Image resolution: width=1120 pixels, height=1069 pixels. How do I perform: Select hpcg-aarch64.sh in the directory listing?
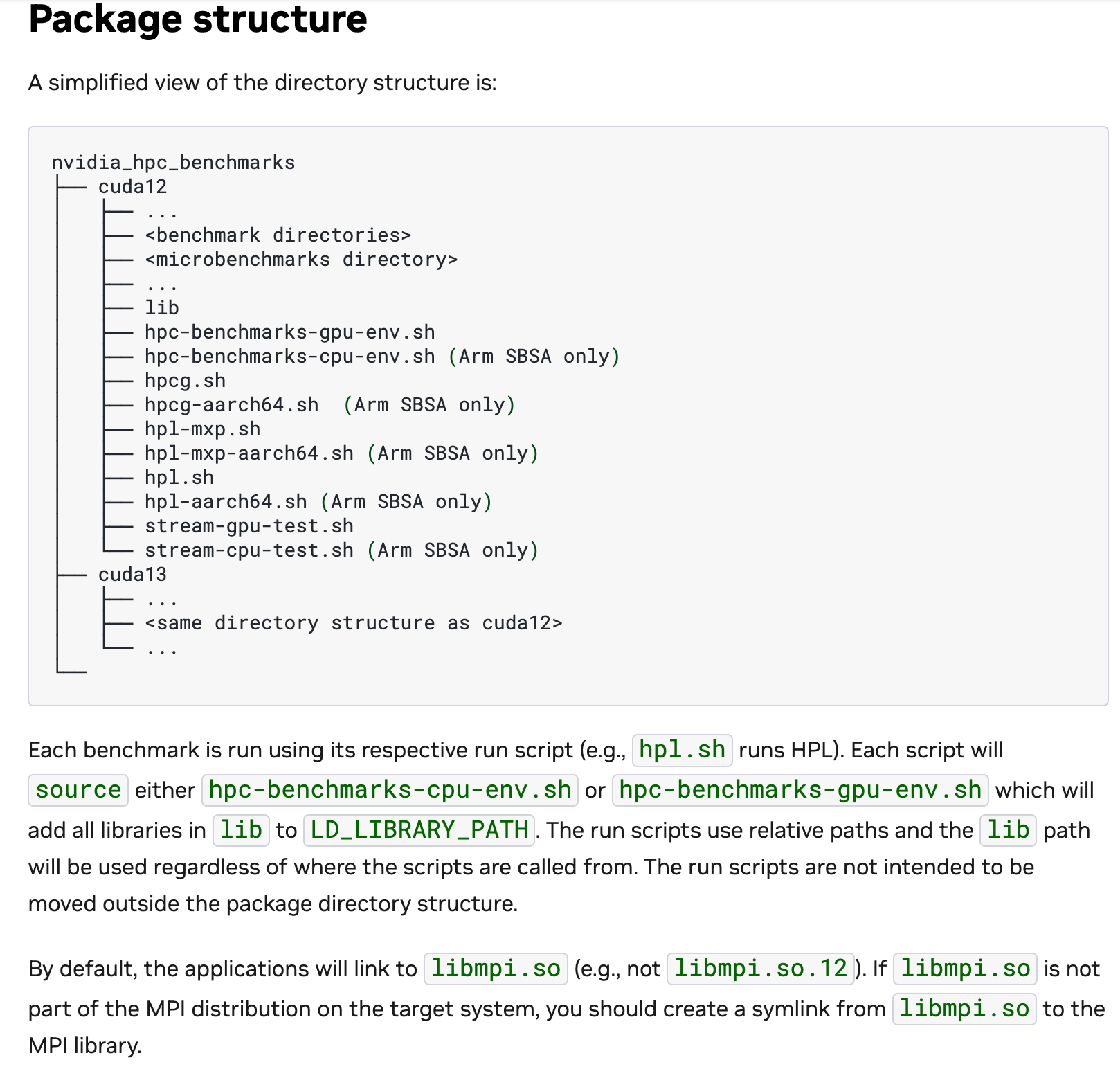[231, 405]
